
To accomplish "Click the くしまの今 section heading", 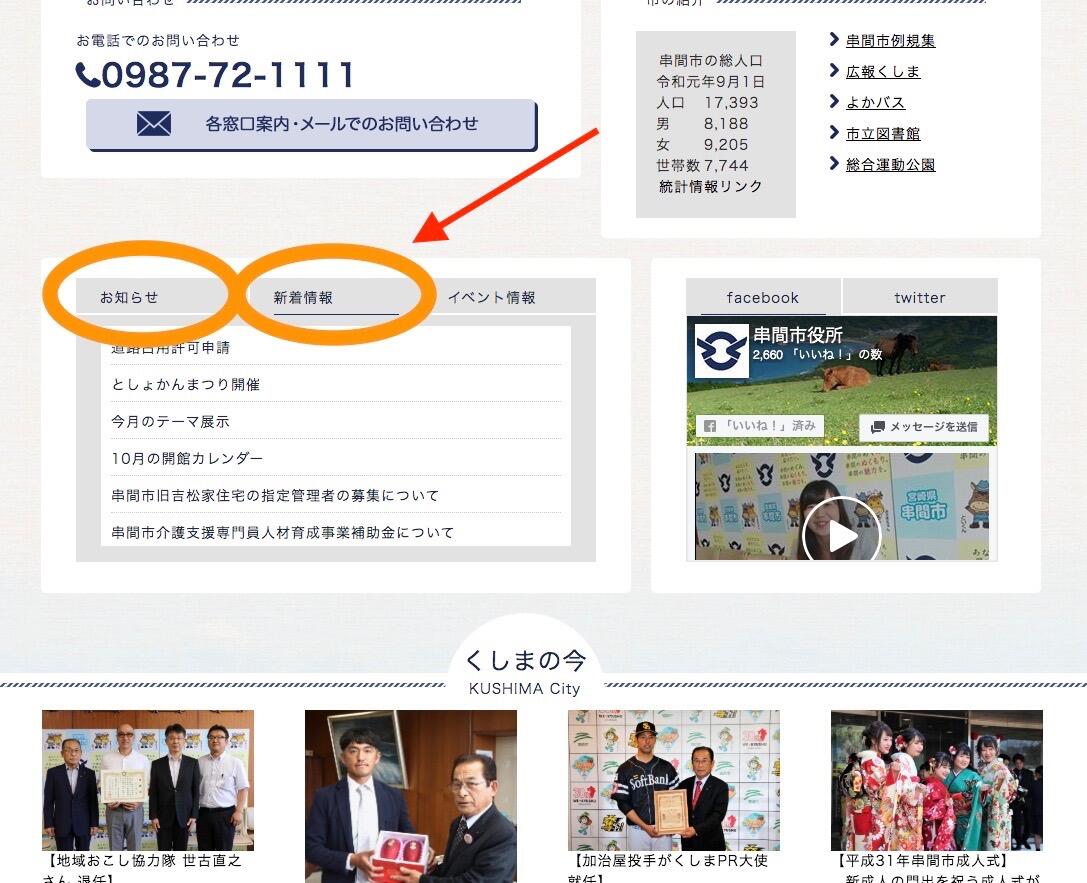I will pos(525,661).
